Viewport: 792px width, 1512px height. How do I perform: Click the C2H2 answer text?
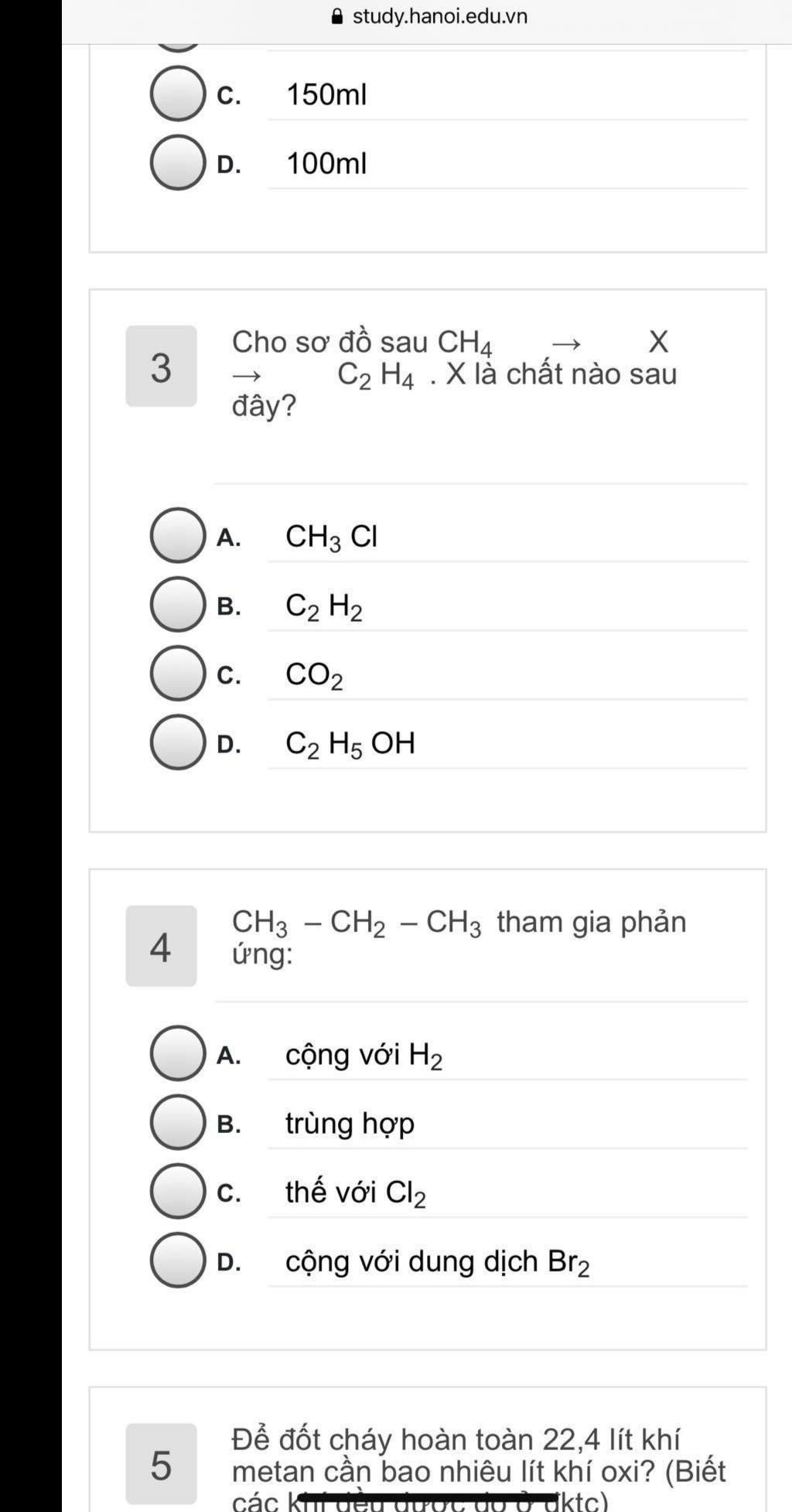324,606
